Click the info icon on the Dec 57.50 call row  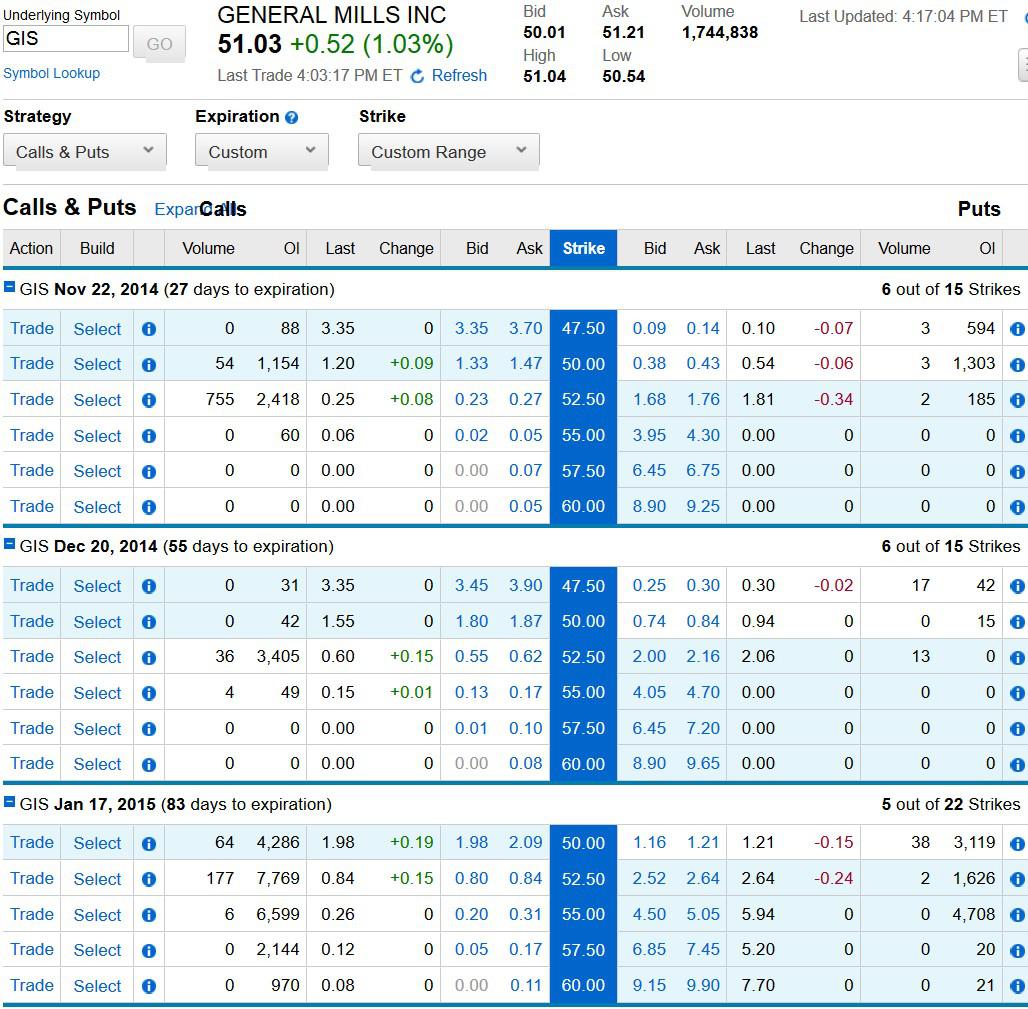point(148,728)
